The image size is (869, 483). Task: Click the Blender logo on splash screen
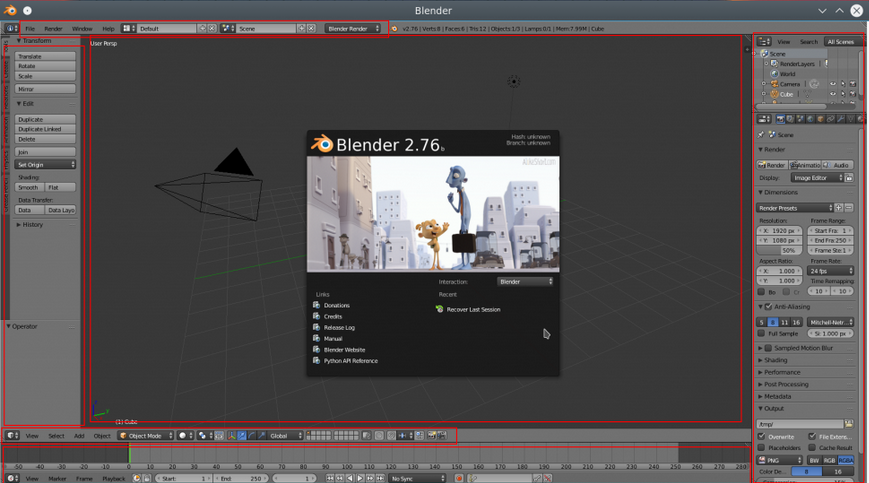coord(322,145)
